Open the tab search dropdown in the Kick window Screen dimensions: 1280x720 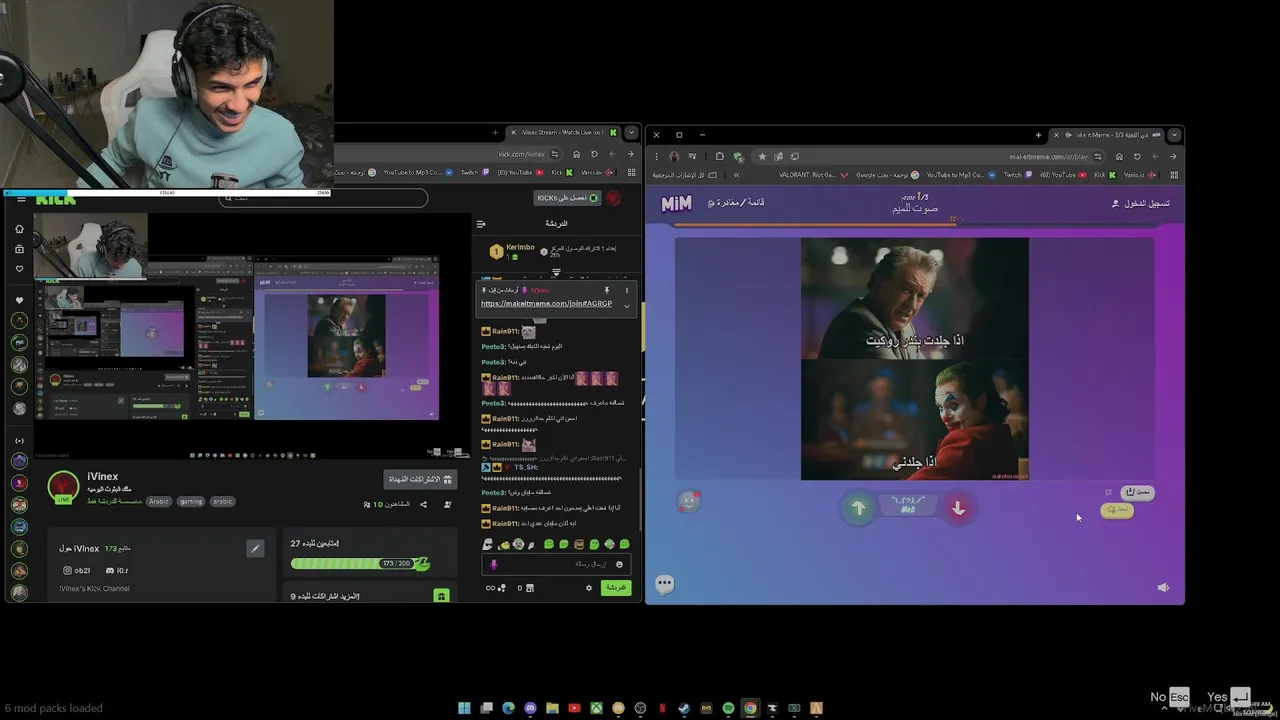point(631,132)
